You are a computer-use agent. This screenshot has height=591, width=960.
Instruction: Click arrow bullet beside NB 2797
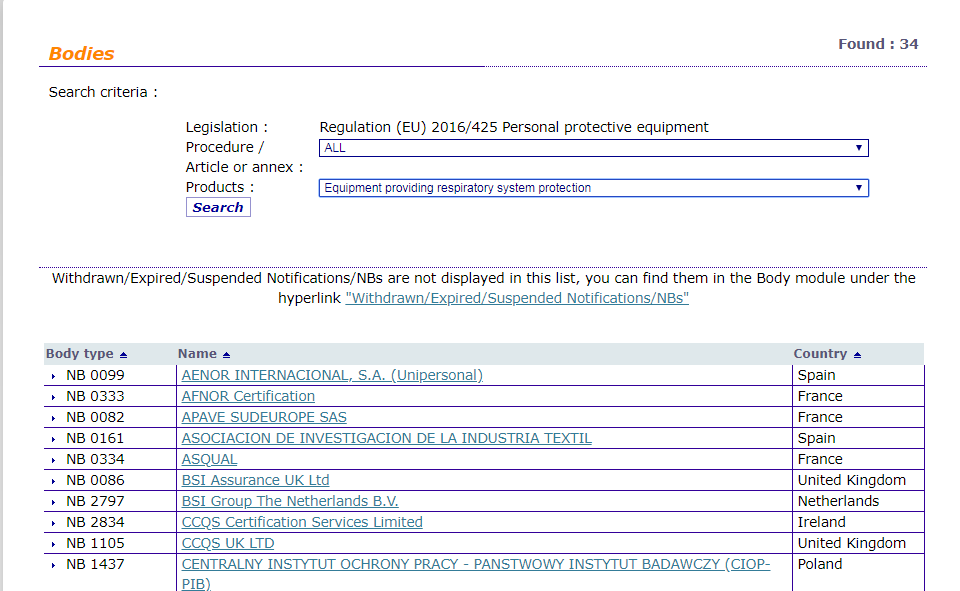[53, 502]
